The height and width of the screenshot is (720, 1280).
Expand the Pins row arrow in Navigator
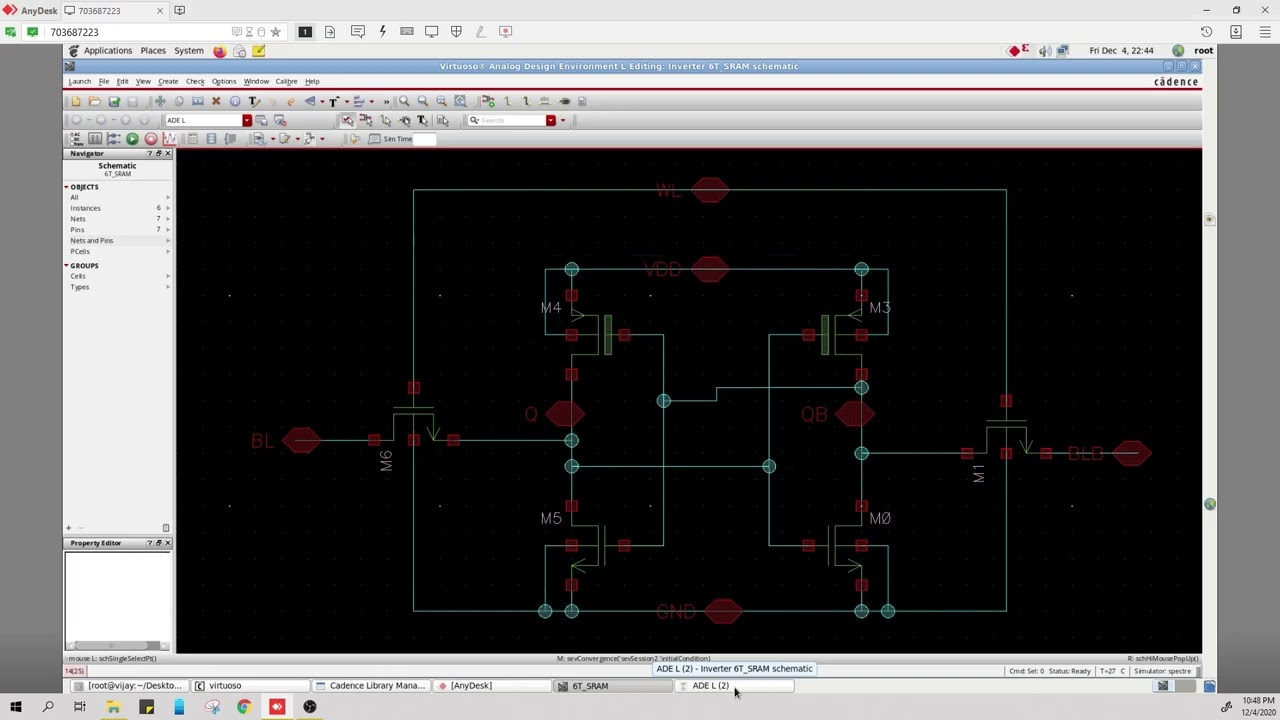point(168,230)
